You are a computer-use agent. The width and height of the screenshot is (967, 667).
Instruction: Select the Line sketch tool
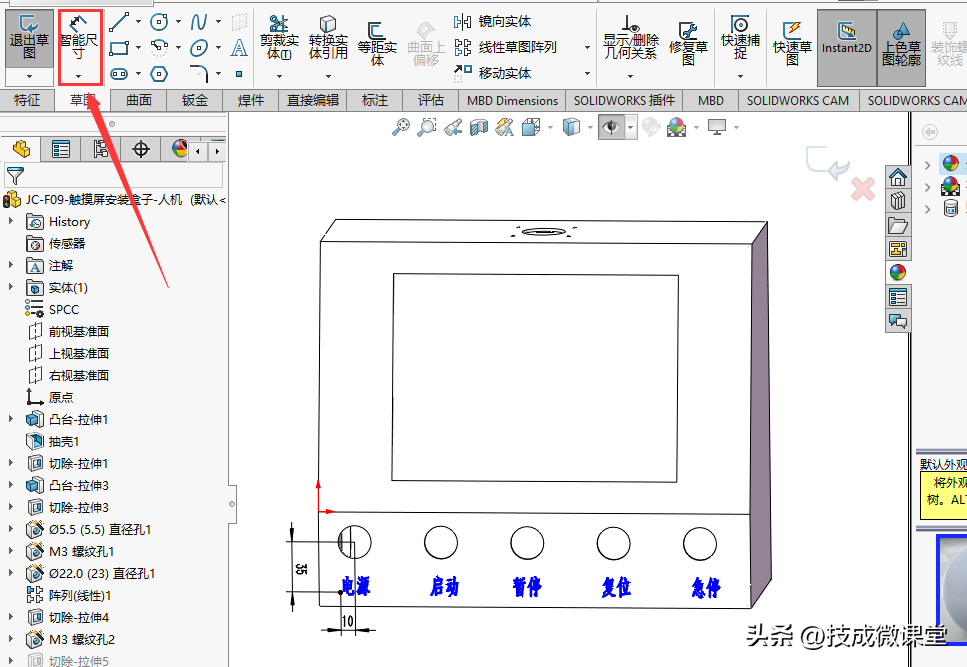(x=119, y=22)
